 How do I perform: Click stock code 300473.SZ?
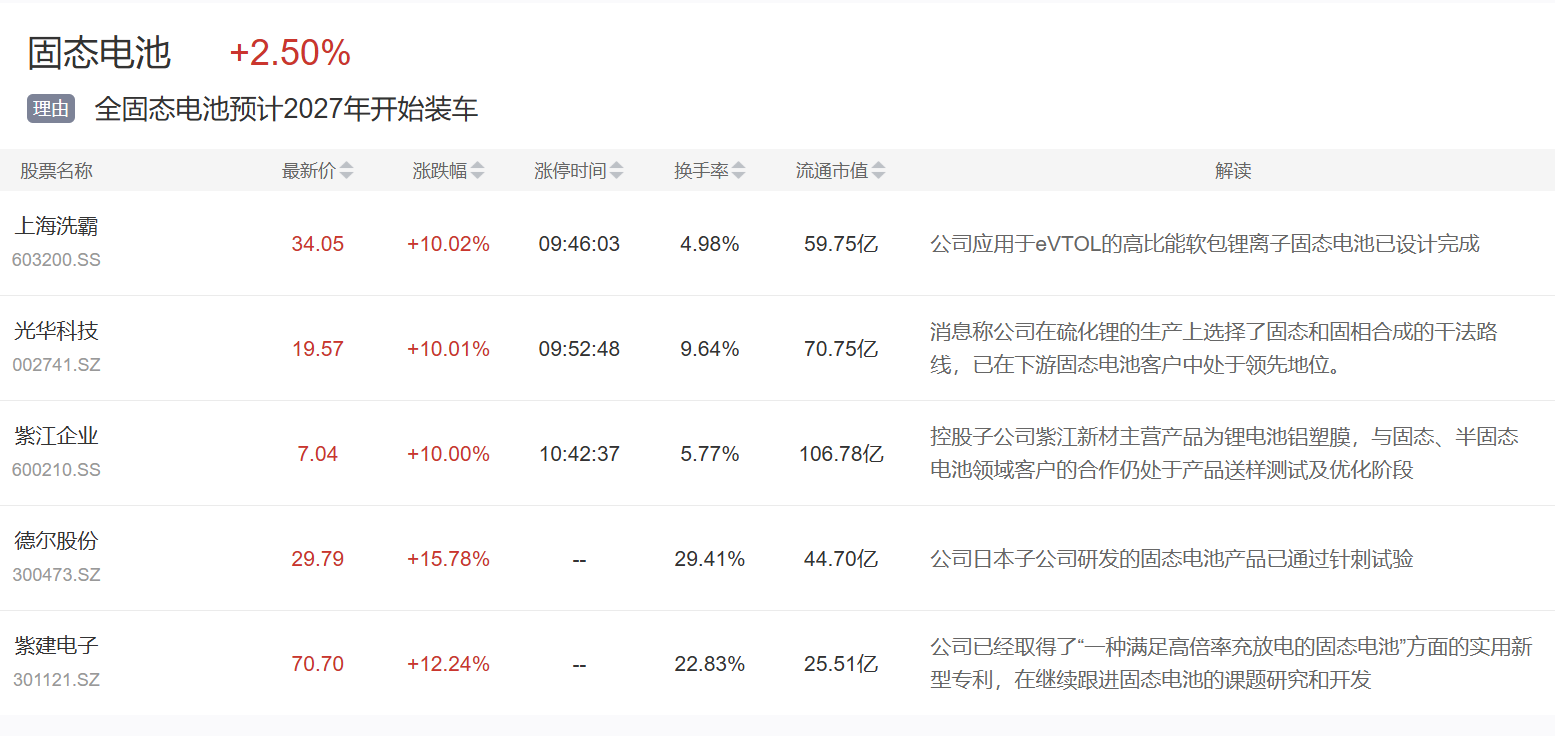56,575
